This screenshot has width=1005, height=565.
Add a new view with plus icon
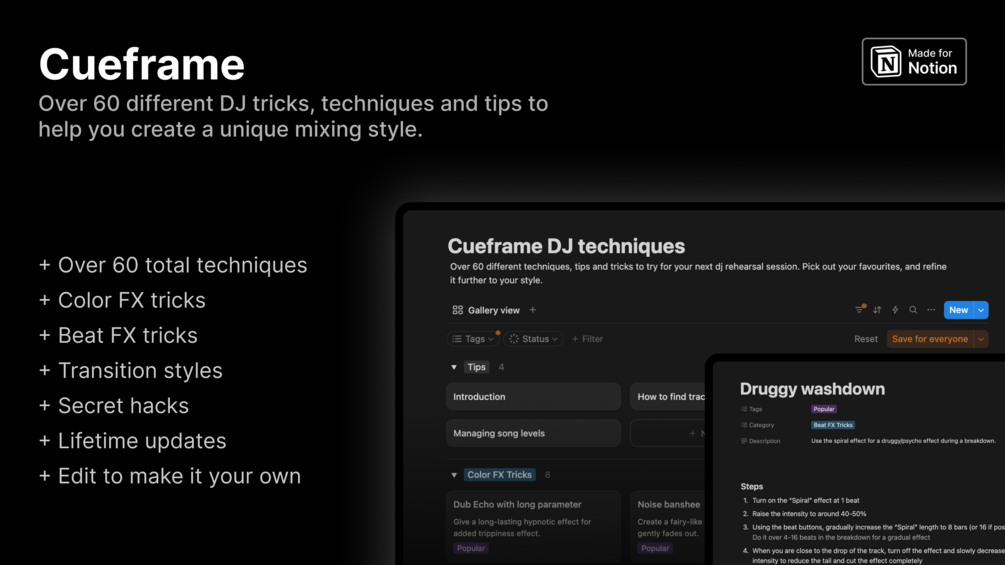pyautogui.click(x=533, y=310)
